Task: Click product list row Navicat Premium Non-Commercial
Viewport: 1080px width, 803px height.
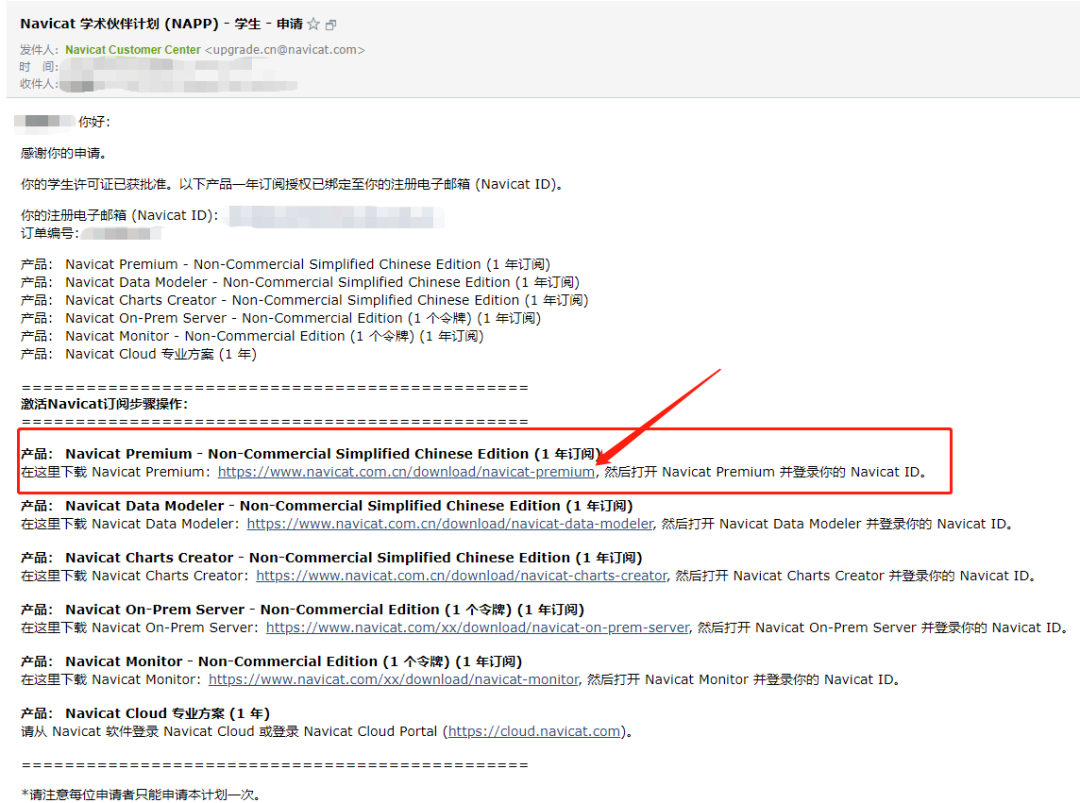Action: tap(285, 264)
